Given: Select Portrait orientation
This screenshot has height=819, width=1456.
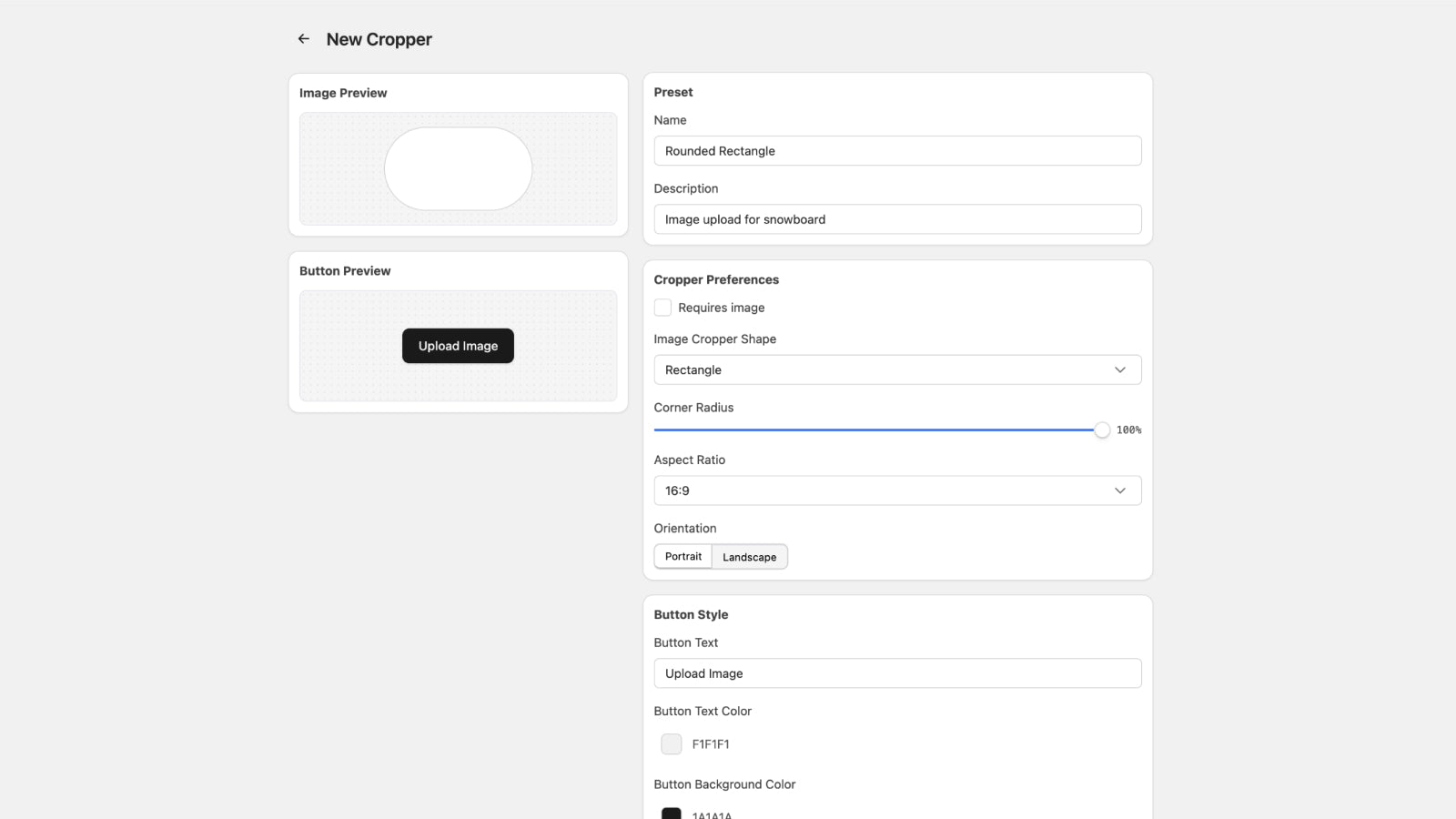Looking at the screenshot, I should [682, 557].
